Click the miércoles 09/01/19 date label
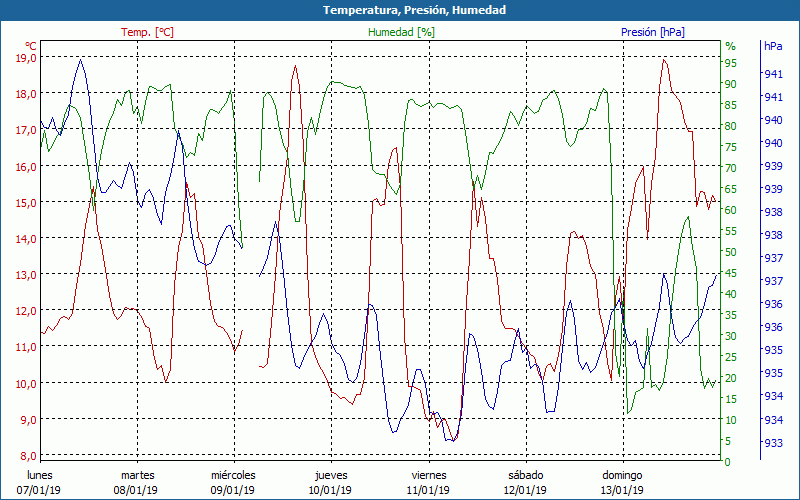Screen dimensions: 800x500 [233, 482]
